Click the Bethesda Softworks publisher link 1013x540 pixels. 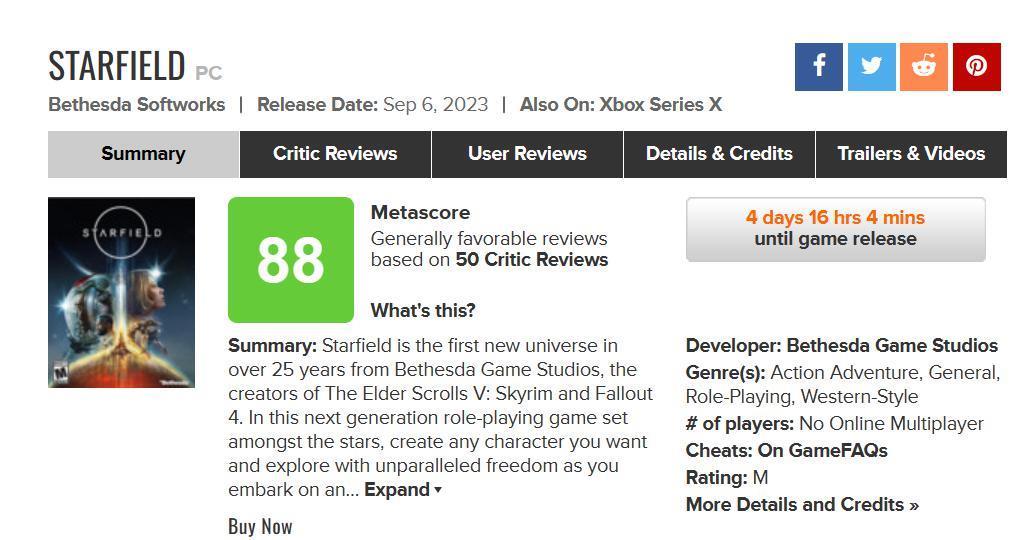point(137,105)
